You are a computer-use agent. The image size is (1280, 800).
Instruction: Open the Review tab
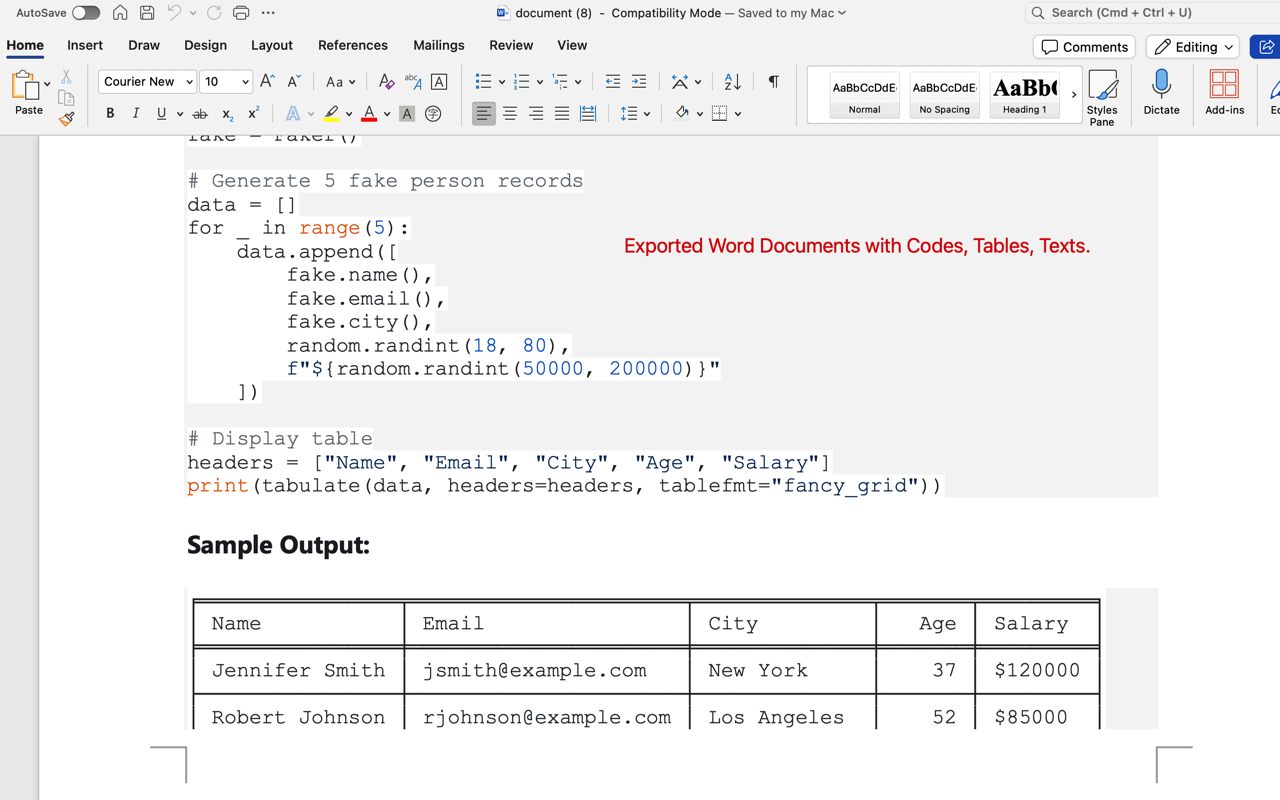tap(511, 45)
